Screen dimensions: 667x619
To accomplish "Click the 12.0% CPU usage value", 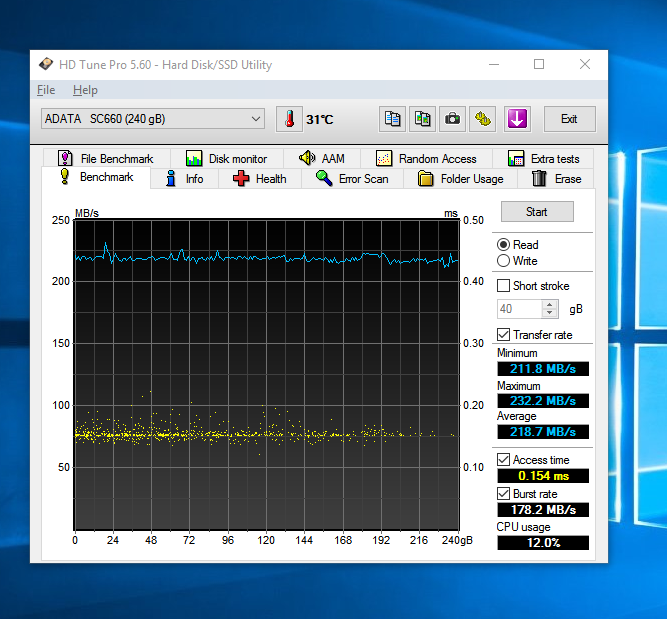I will [x=543, y=543].
